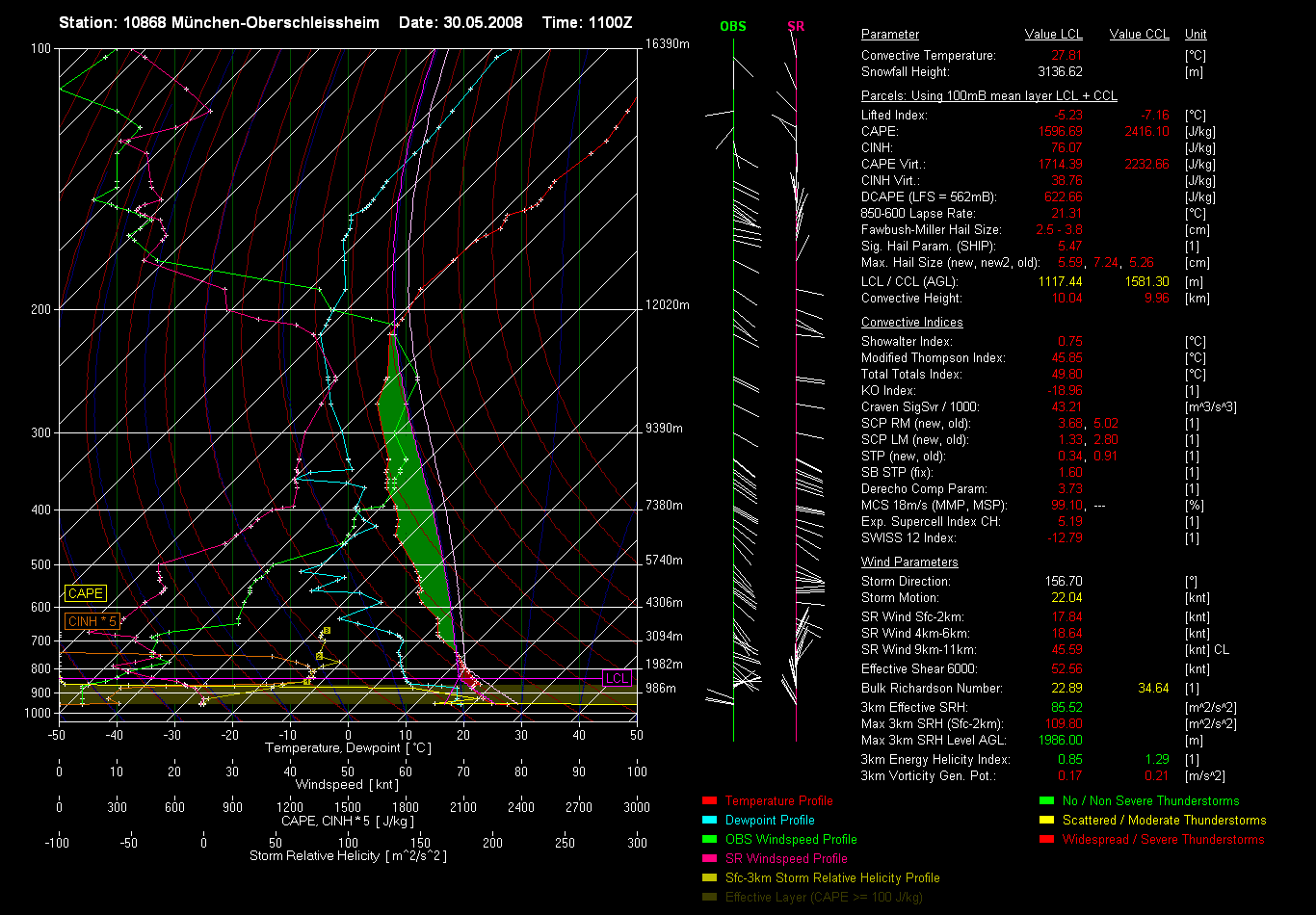Click the Station 10868 München-Oberschleissheim title
The image size is (1316, 915).
point(219,22)
